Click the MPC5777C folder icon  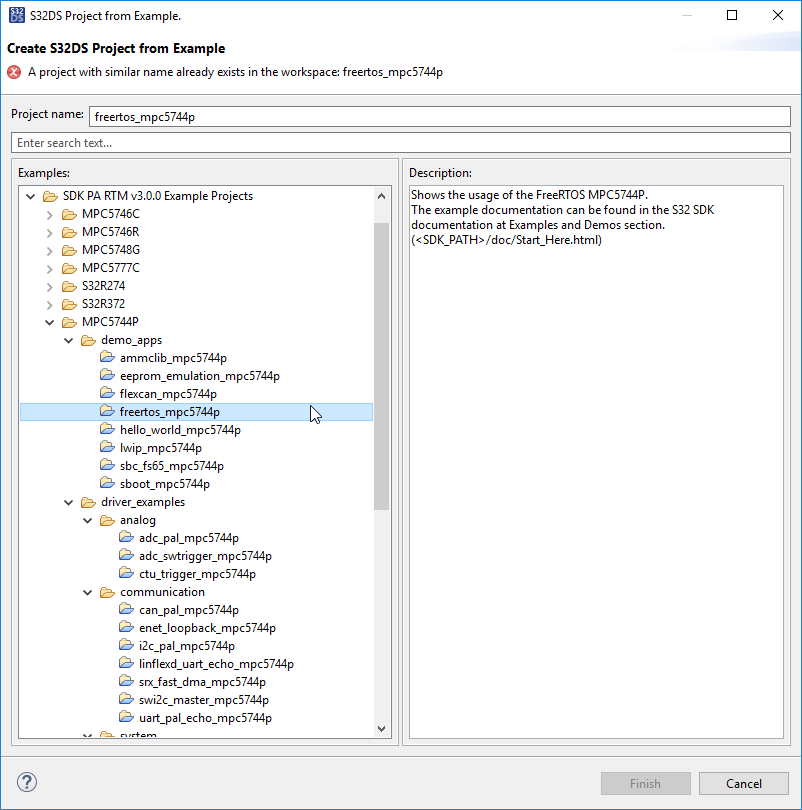coord(69,269)
